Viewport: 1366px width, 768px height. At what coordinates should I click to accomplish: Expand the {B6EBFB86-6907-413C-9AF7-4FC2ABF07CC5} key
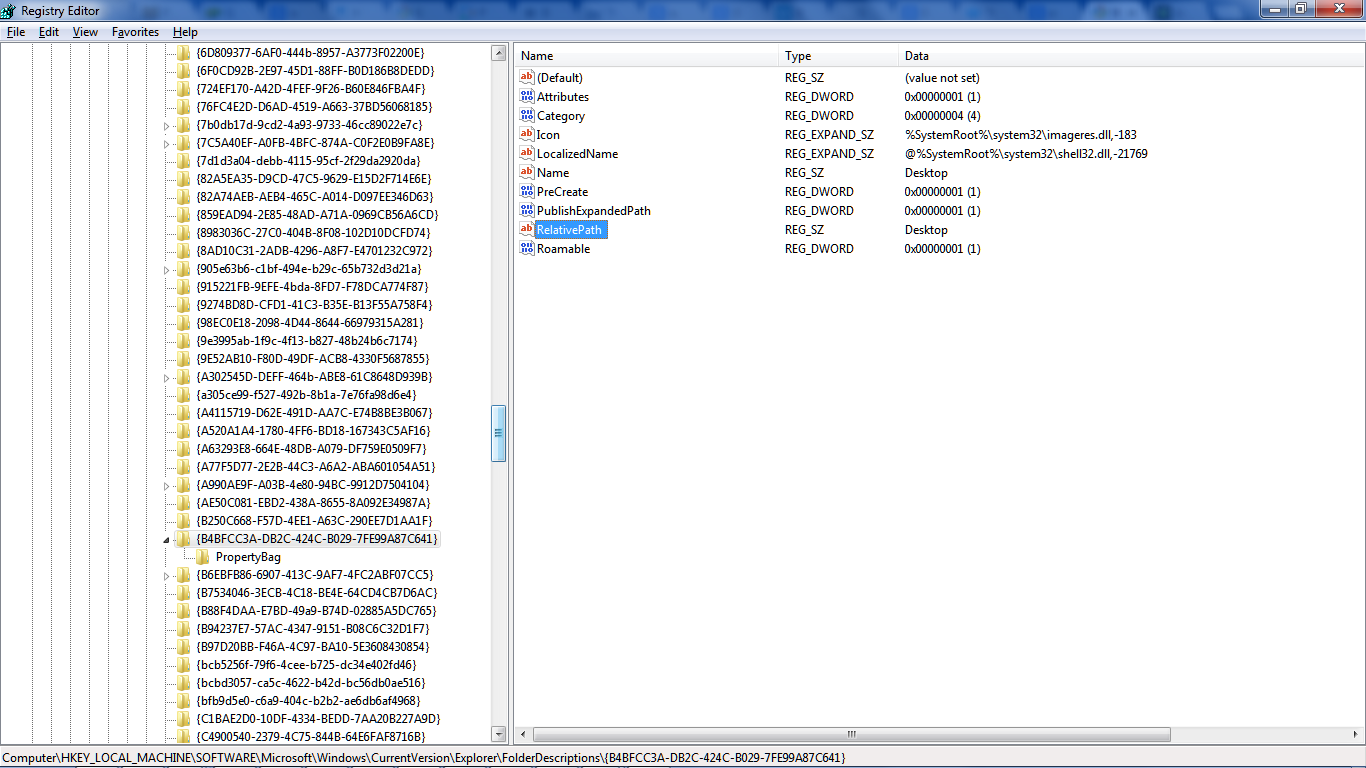[167, 576]
